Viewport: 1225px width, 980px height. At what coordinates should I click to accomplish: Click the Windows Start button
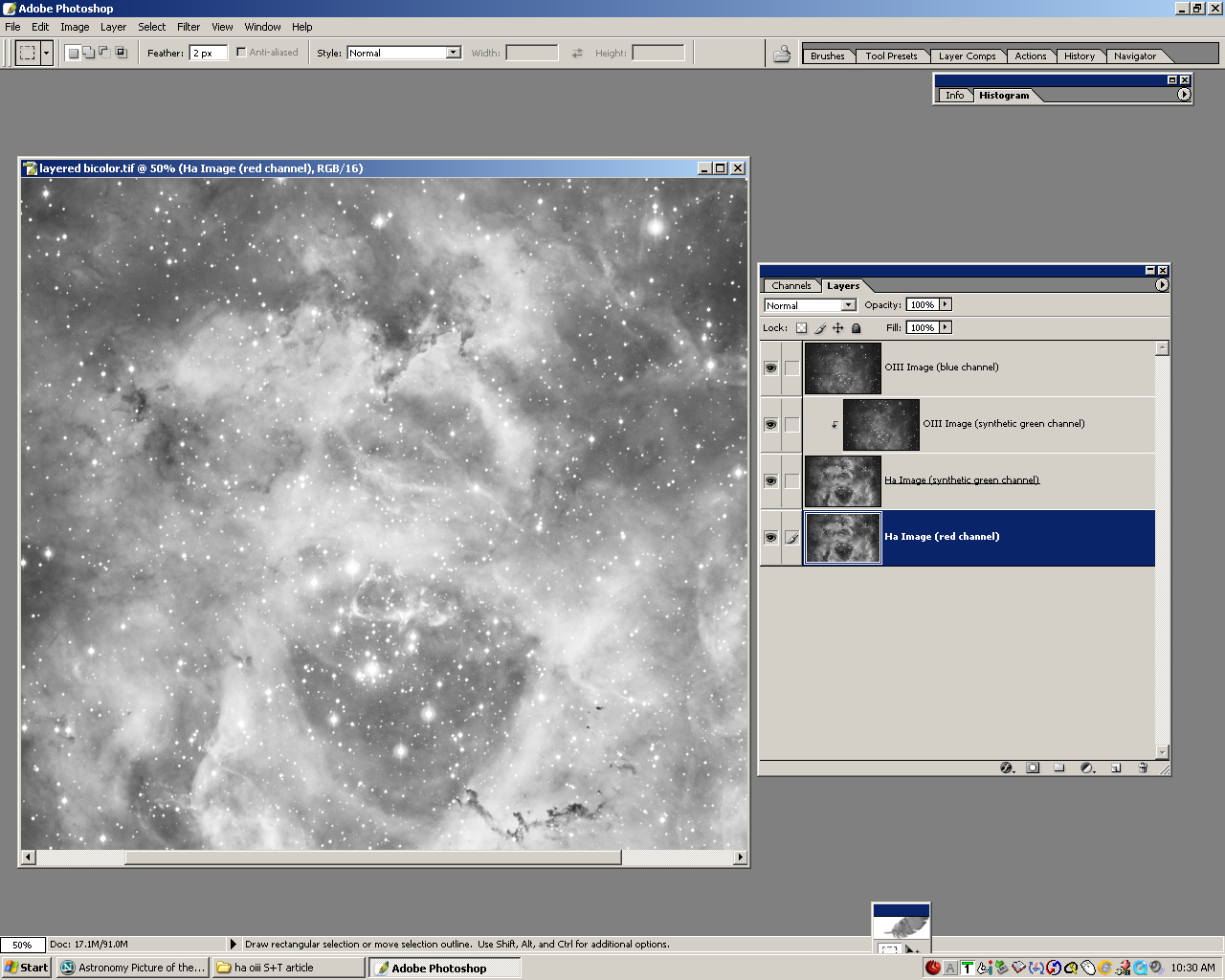tap(26, 968)
